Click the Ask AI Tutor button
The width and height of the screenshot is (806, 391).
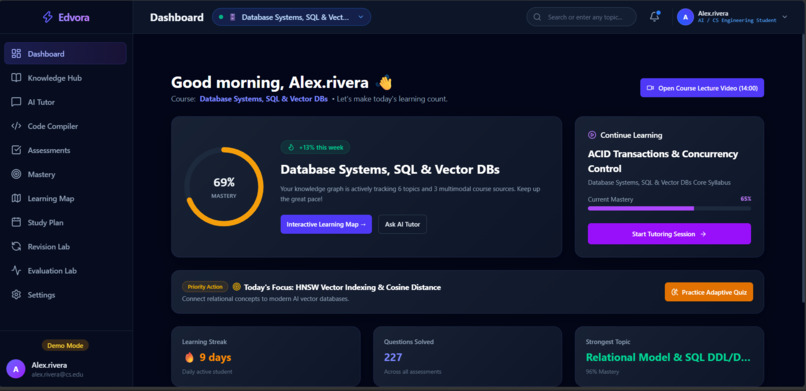(402, 224)
